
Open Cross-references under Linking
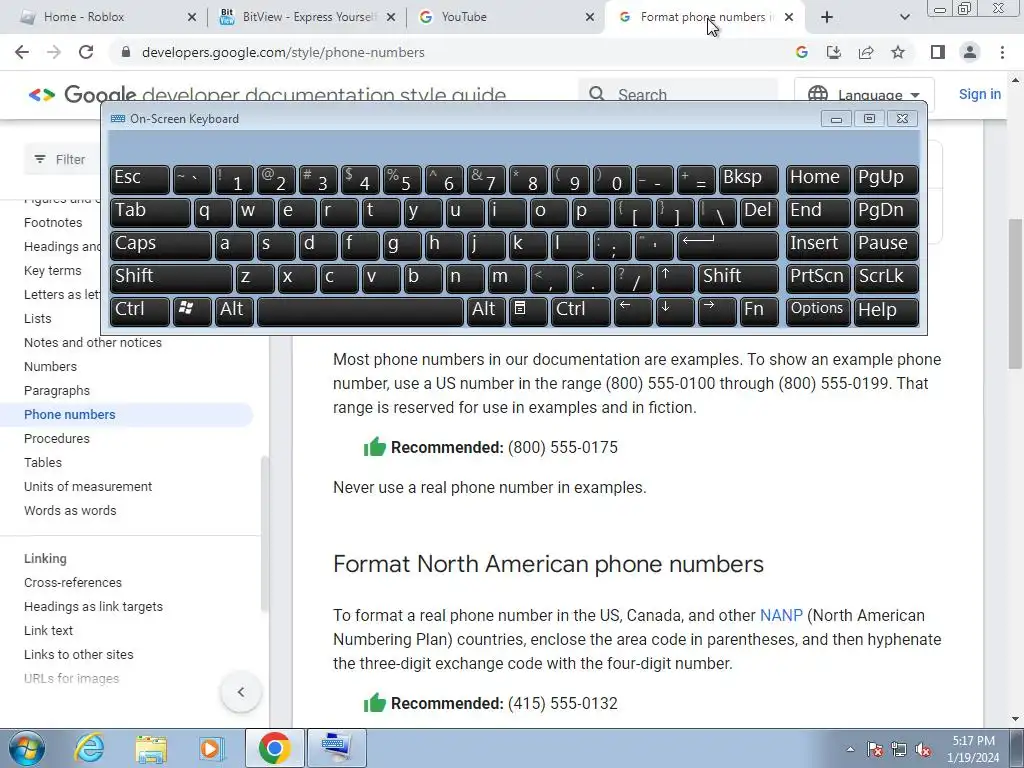[73, 583]
